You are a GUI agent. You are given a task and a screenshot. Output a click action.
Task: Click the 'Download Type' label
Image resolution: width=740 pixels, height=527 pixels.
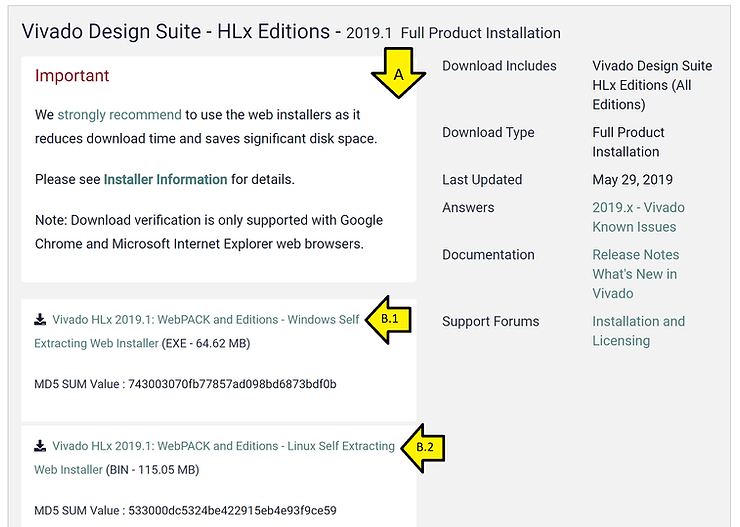coord(488,133)
